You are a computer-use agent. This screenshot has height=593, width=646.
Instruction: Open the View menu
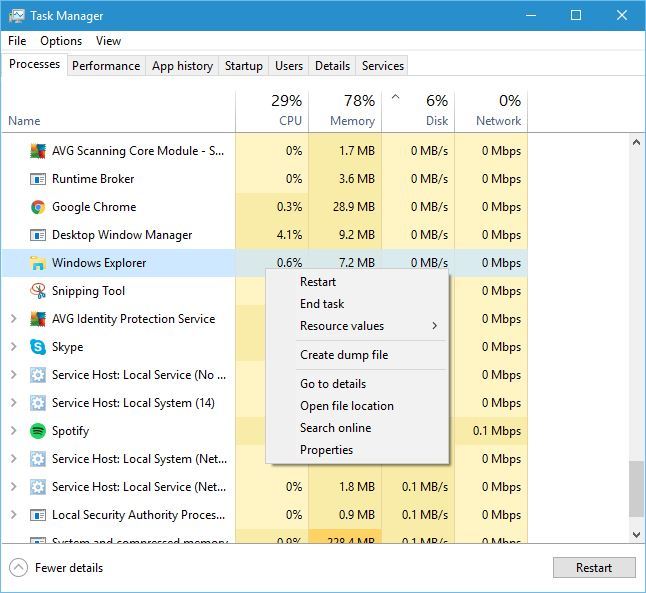point(108,41)
